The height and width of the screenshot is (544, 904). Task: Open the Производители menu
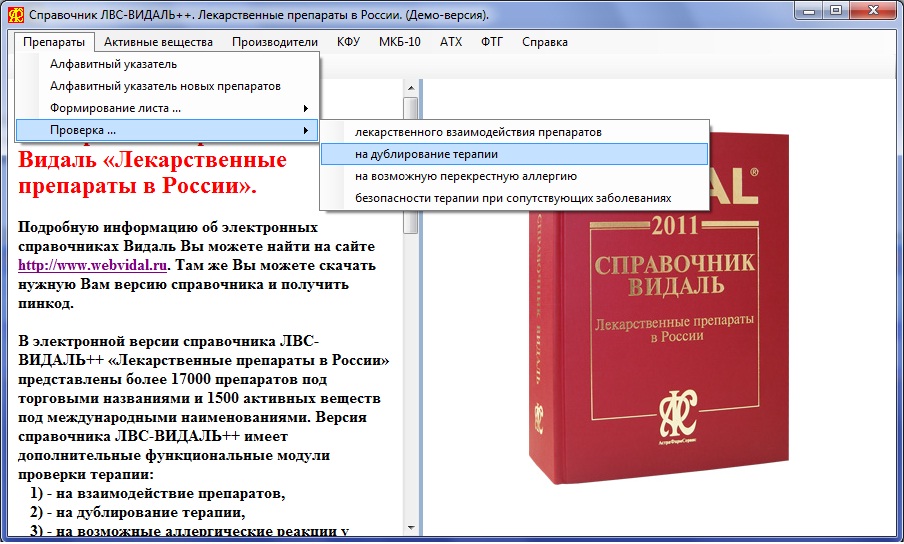274,41
